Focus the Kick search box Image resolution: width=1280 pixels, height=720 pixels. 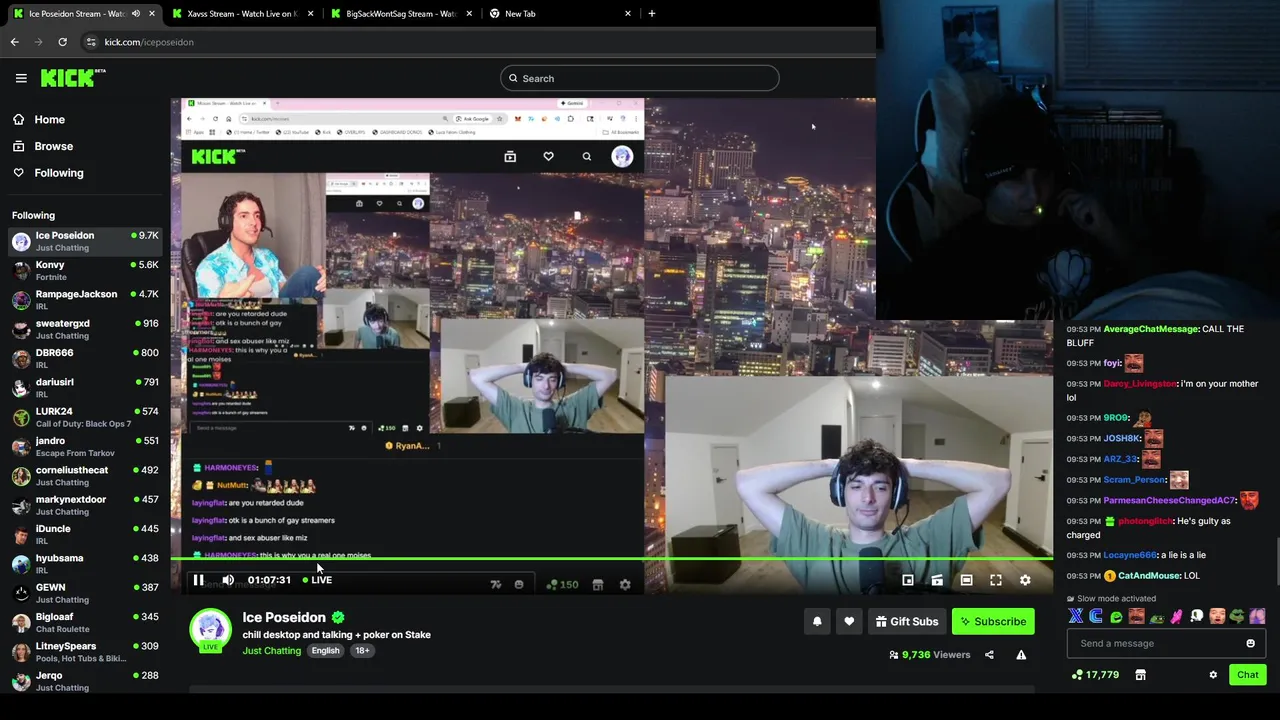[x=640, y=78]
